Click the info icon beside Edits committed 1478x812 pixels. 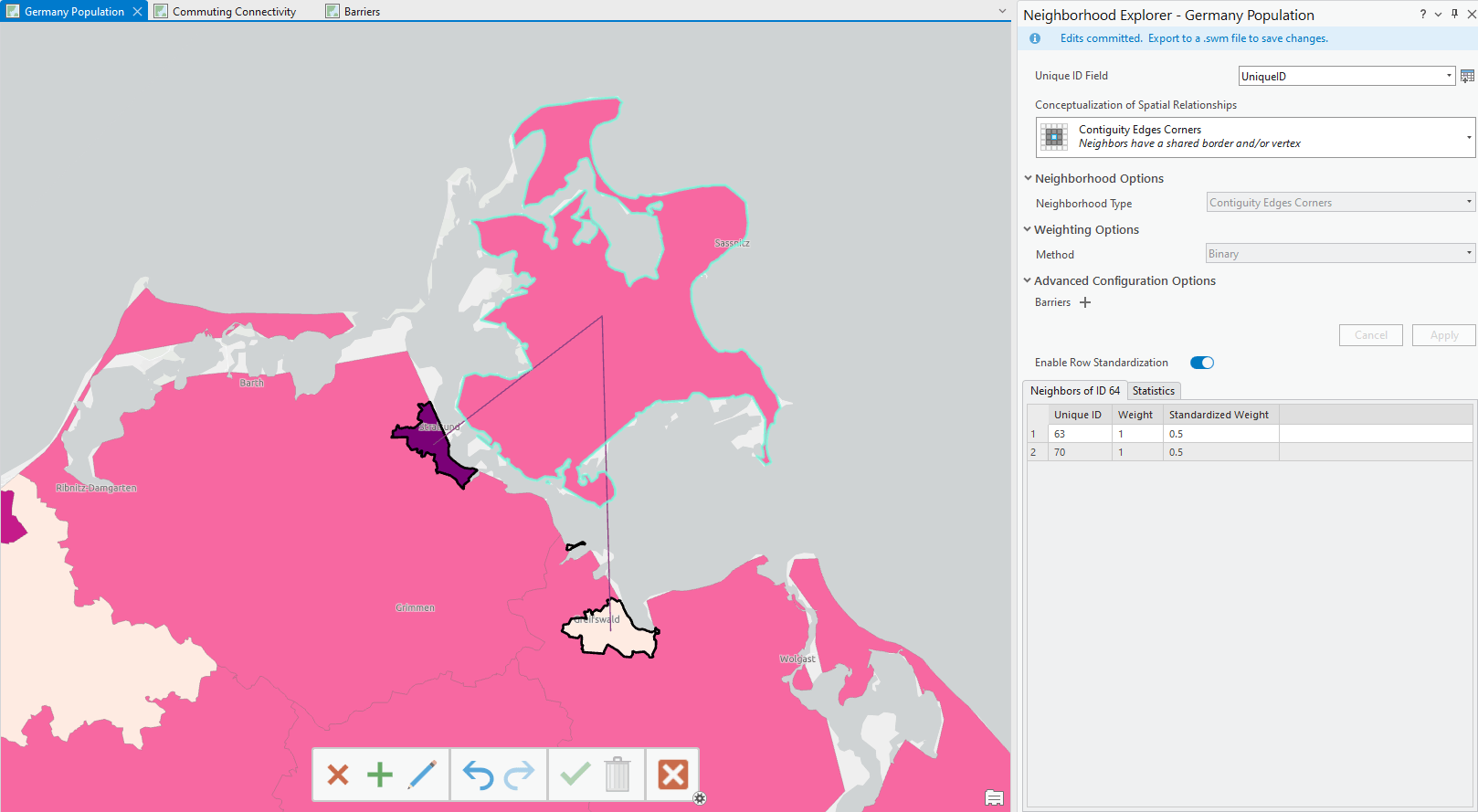[1035, 38]
